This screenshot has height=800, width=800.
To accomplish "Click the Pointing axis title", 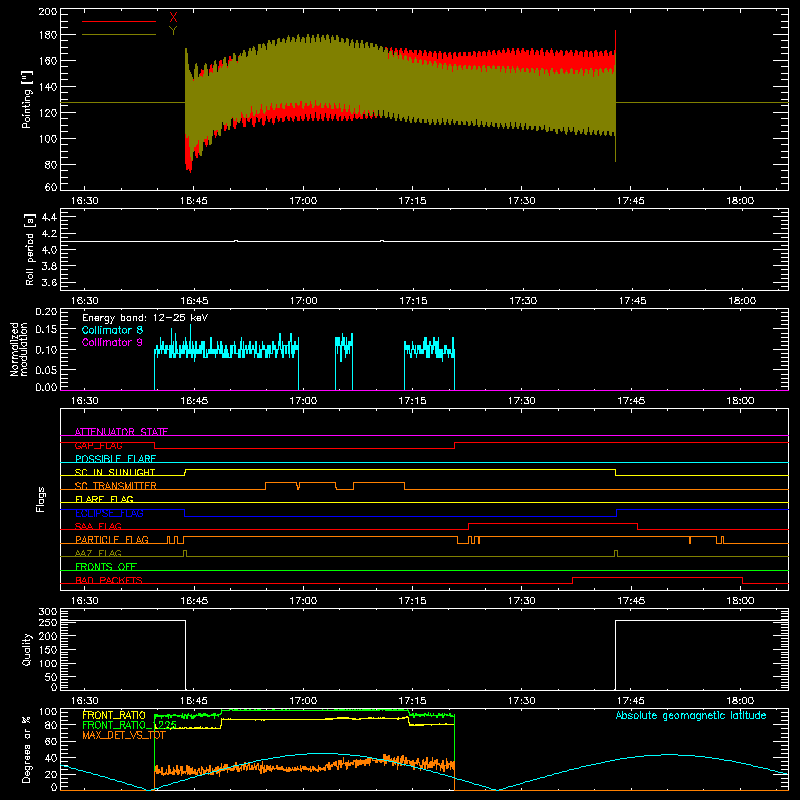I will 26,99.
